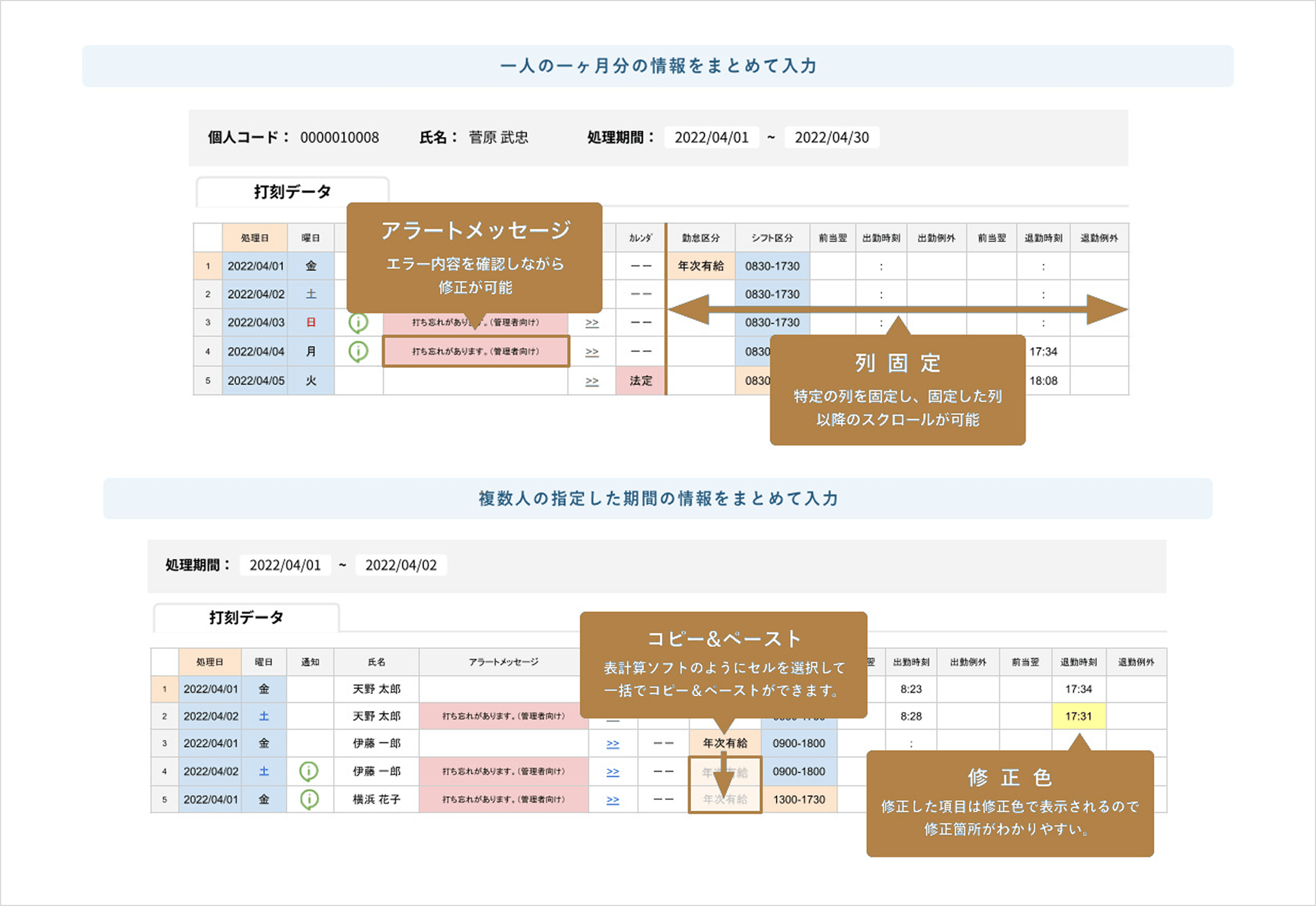The image size is (1316, 906).
Task: Open the >> link in 伊藤 一郎 2022/04/01 row
Action: (x=613, y=744)
